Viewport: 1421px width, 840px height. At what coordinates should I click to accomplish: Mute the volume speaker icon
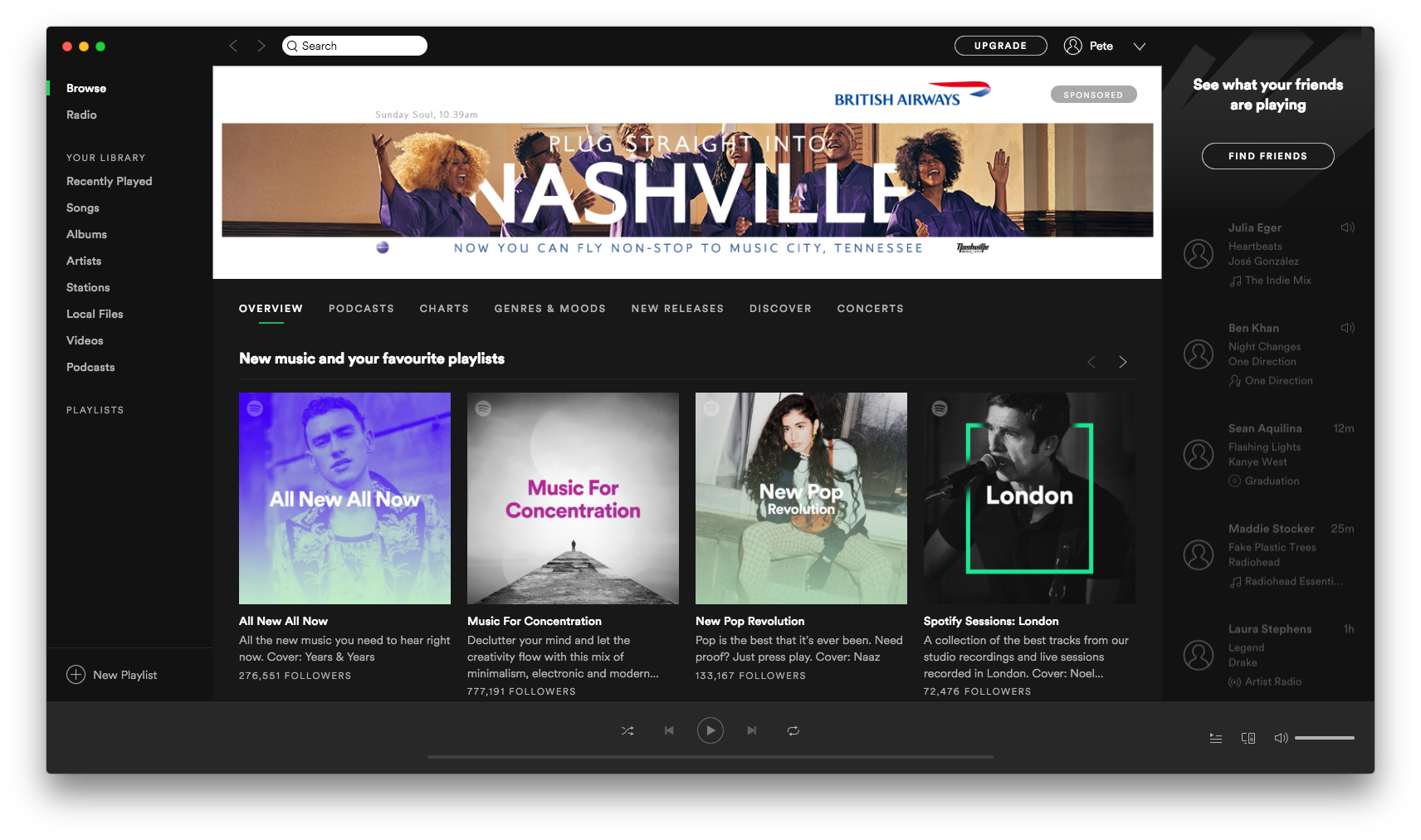[1281, 738]
